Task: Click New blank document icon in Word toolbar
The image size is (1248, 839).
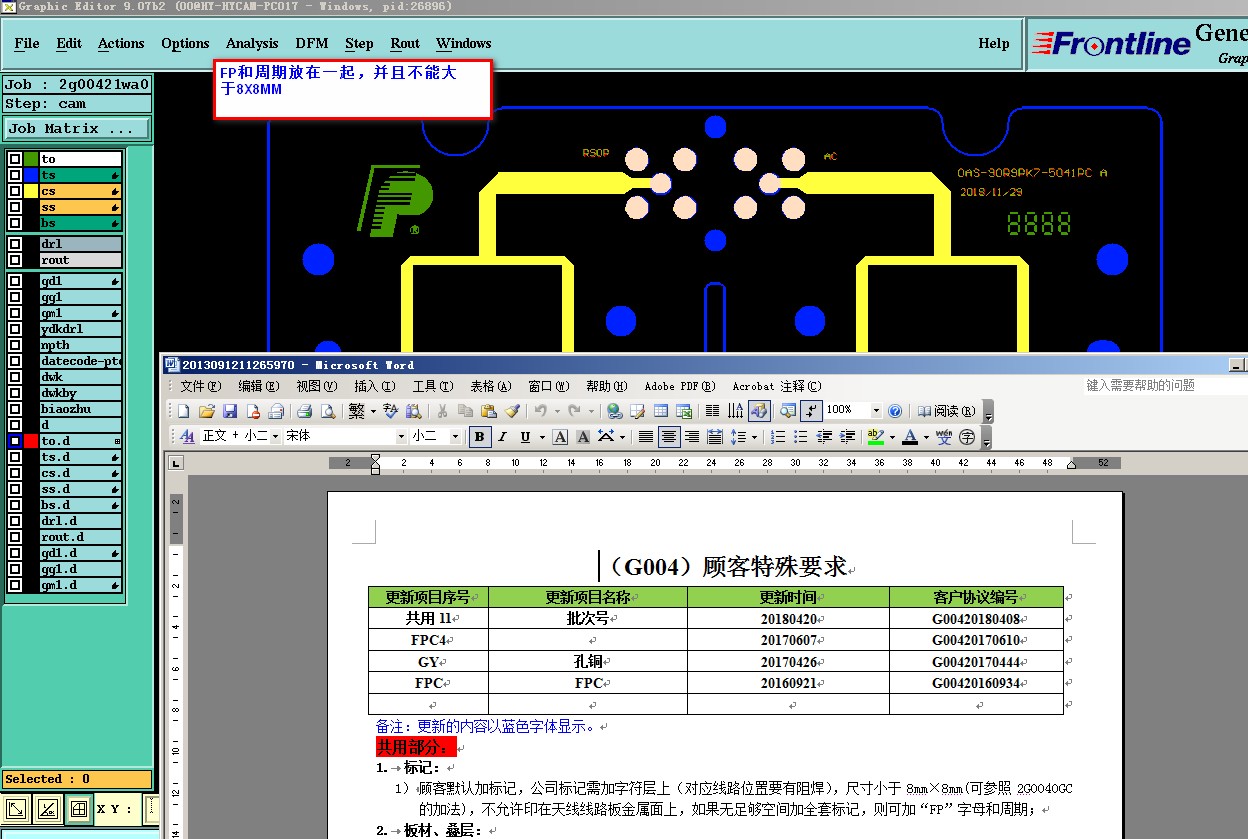Action: point(183,411)
